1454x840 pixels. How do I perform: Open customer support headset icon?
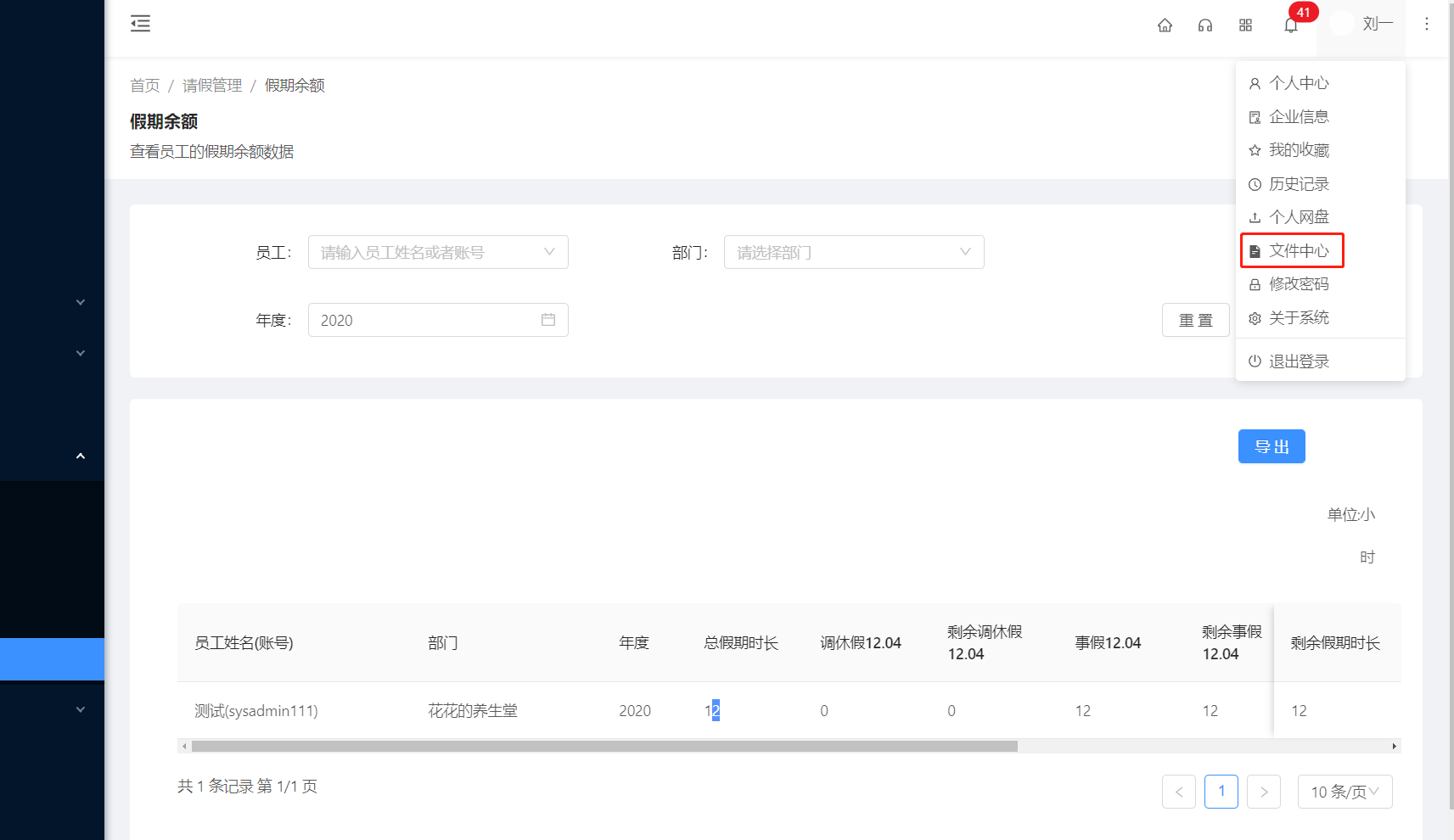(x=1205, y=25)
